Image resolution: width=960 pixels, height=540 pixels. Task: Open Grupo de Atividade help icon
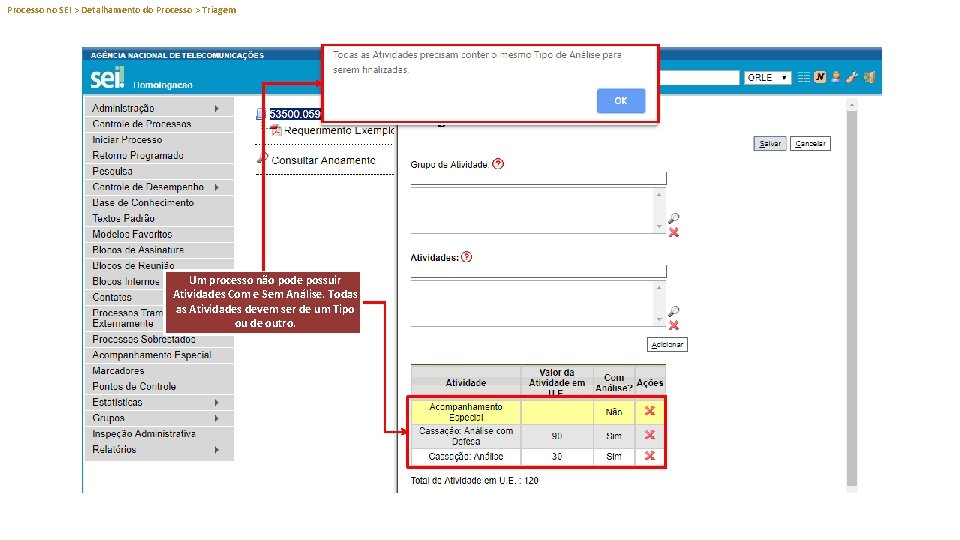pyautogui.click(x=498, y=163)
